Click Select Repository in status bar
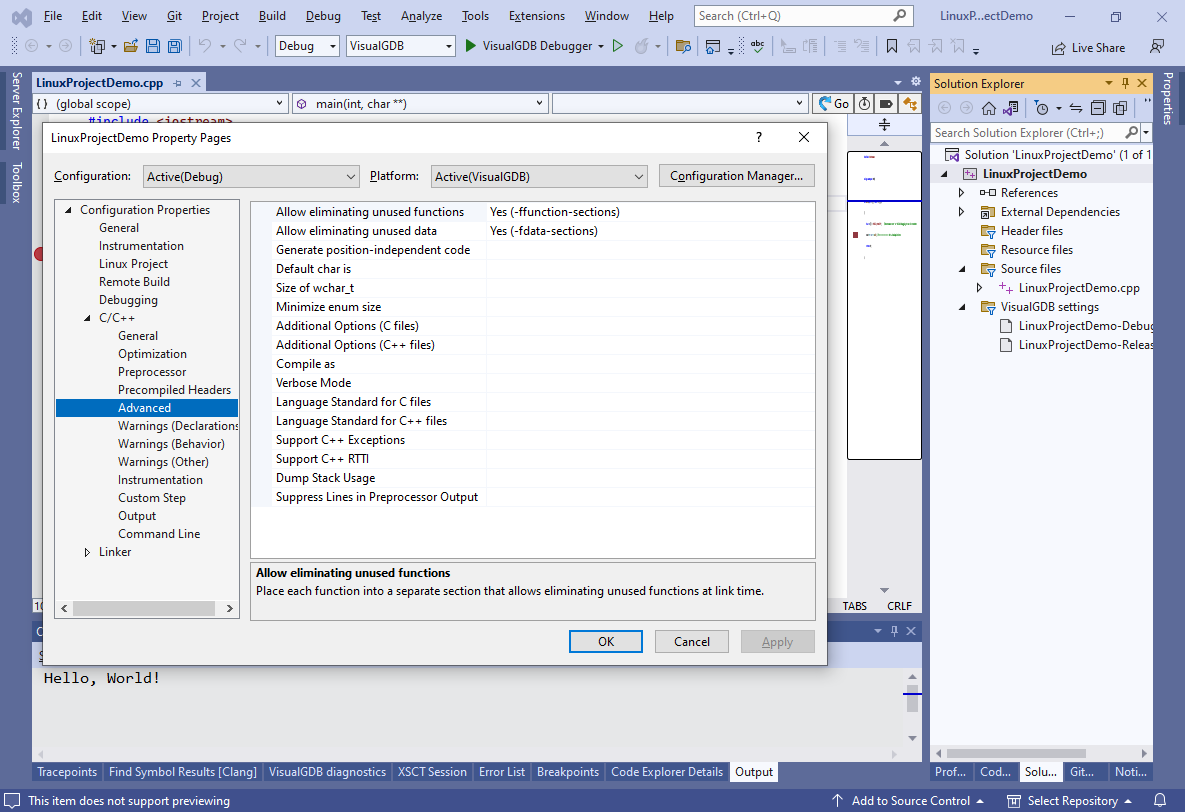The height and width of the screenshot is (812, 1185). point(1070,801)
